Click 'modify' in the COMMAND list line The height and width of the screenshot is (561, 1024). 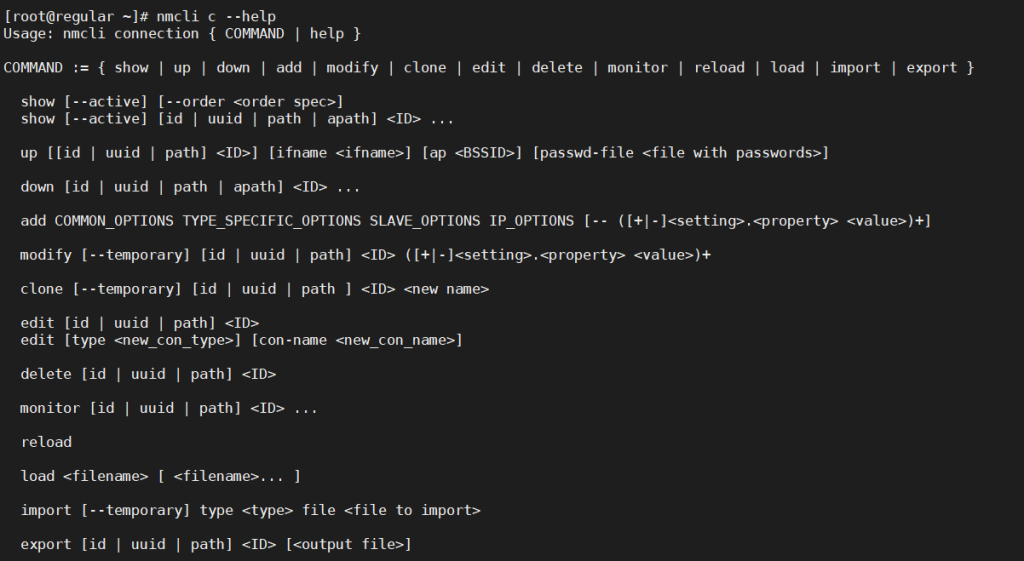(x=353, y=67)
